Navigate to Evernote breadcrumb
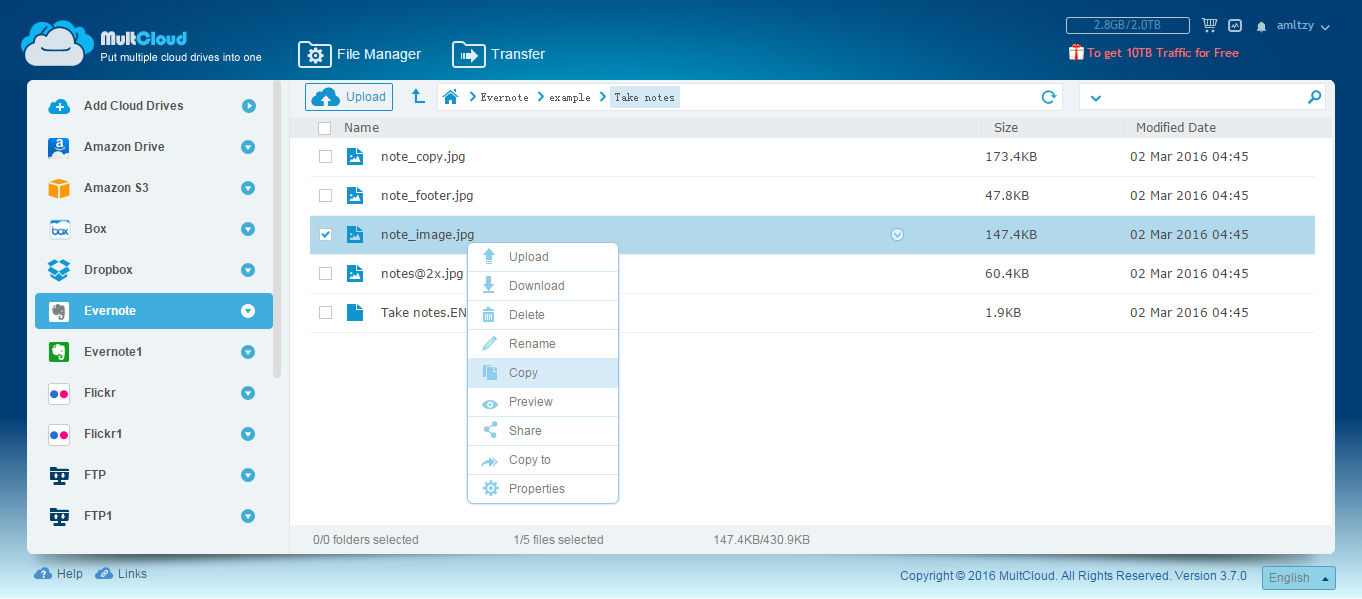The image size is (1362, 599). click(x=504, y=97)
